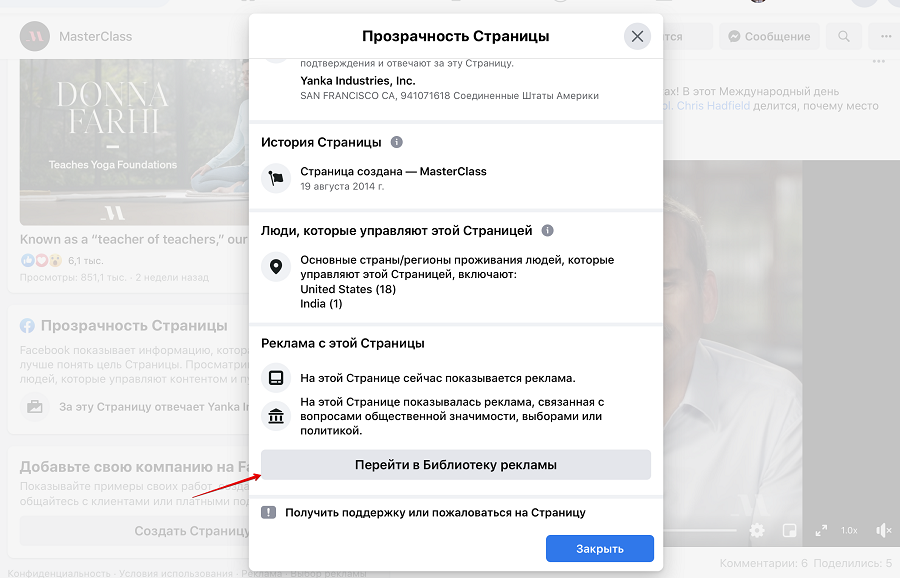The height and width of the screenshot is (578, 900).
Task: Unmute the video with speaker icon
Action: [x=883, y=530]
